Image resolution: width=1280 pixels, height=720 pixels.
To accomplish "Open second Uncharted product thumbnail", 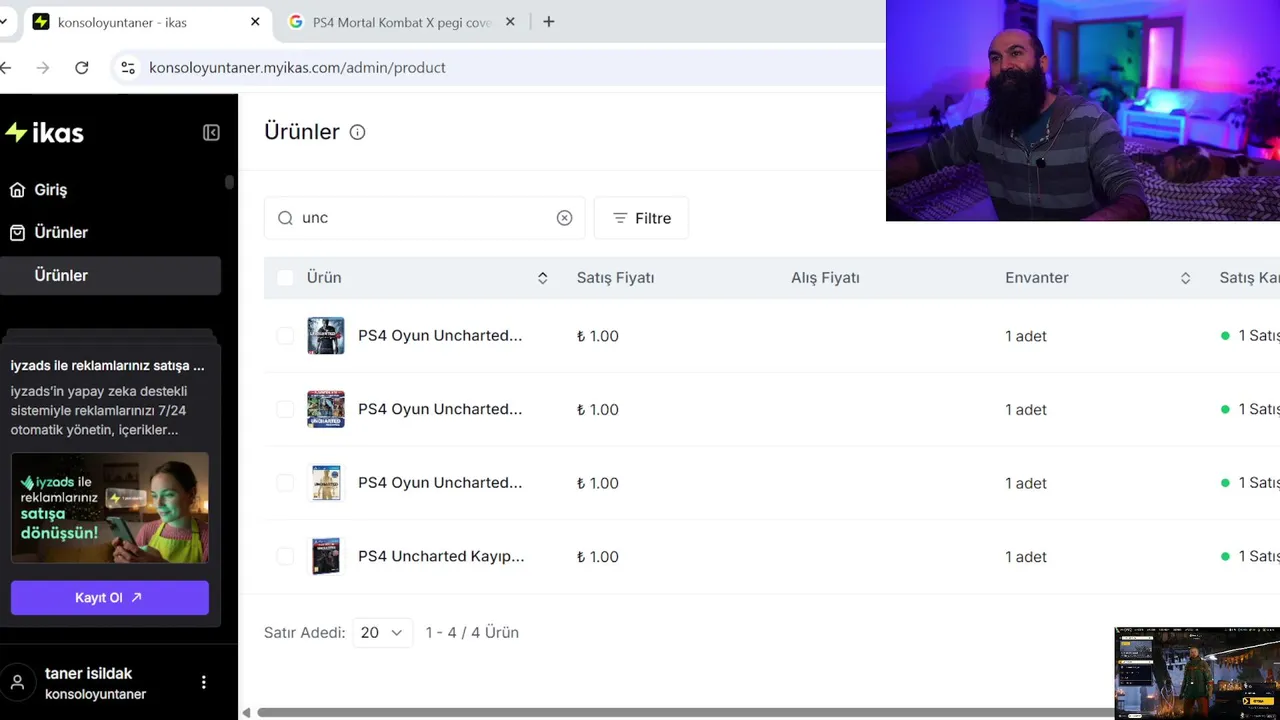I will click(326, 409).
